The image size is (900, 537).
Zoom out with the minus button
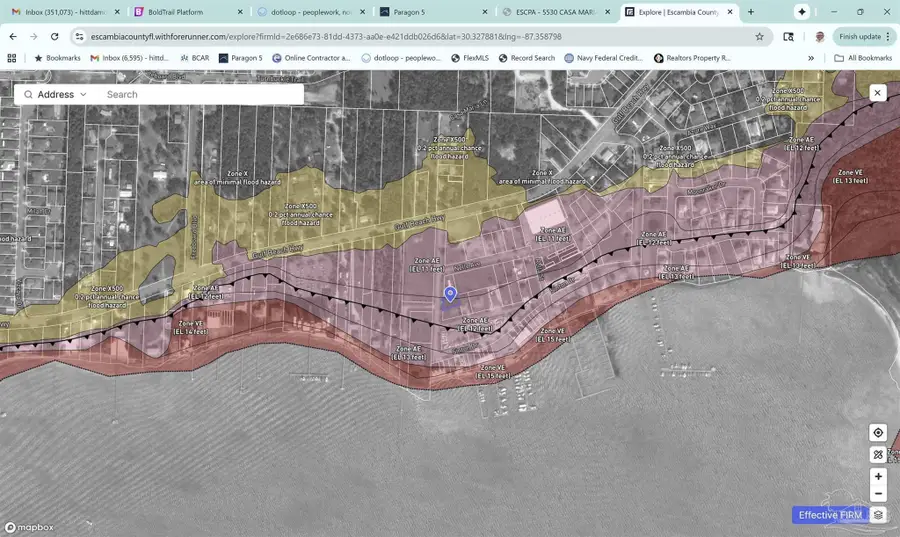878,494
